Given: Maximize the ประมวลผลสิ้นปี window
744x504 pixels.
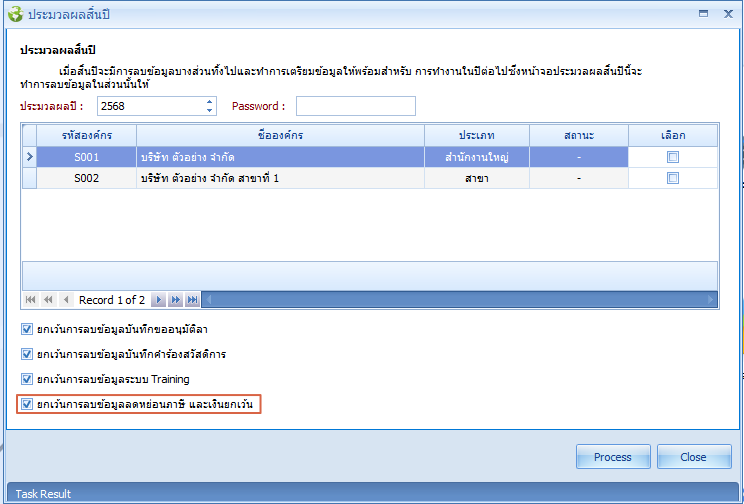Looking at the screenshot, I should [701, 14].
